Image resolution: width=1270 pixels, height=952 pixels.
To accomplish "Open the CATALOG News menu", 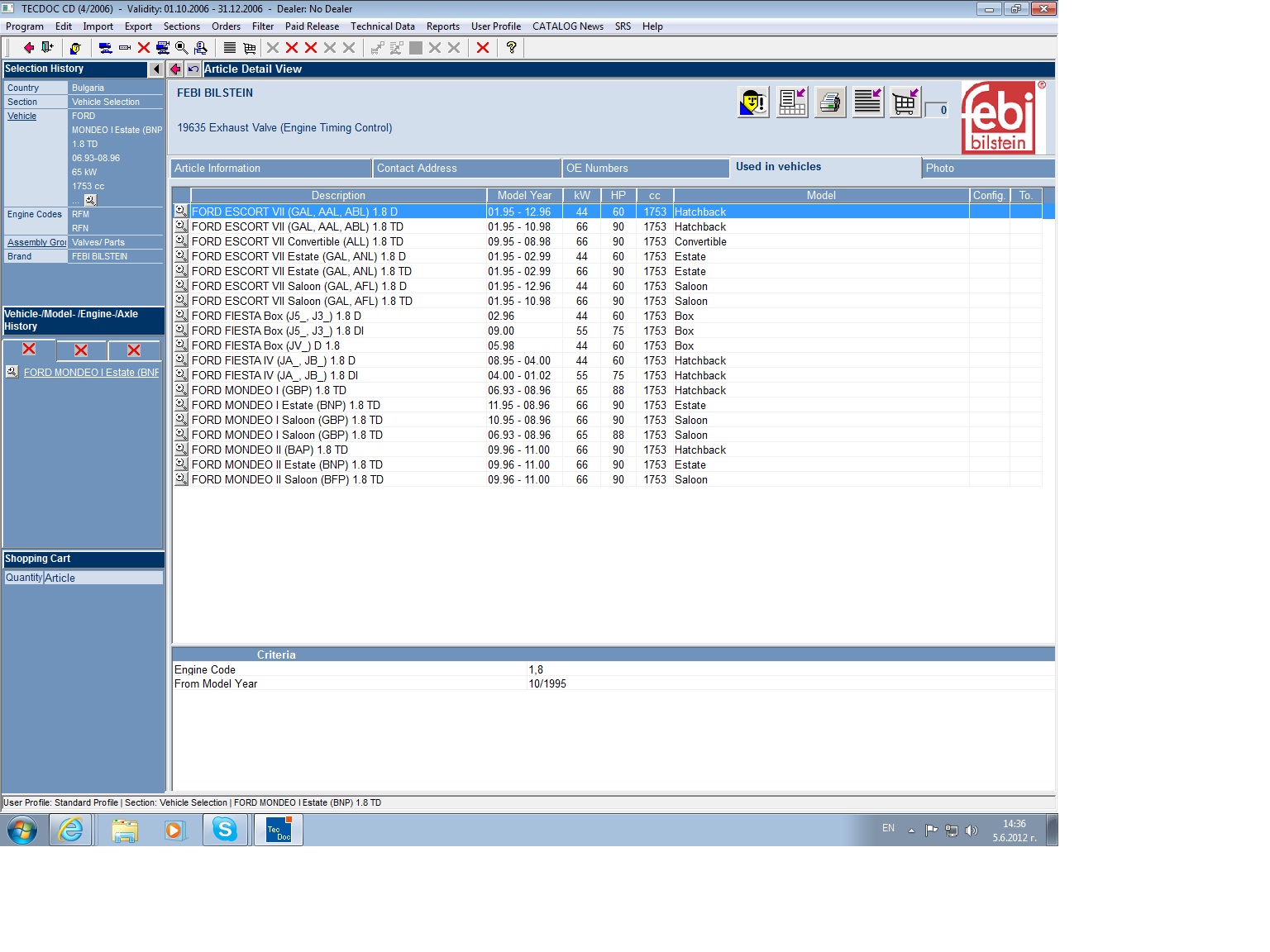I will tap(568, 26).
